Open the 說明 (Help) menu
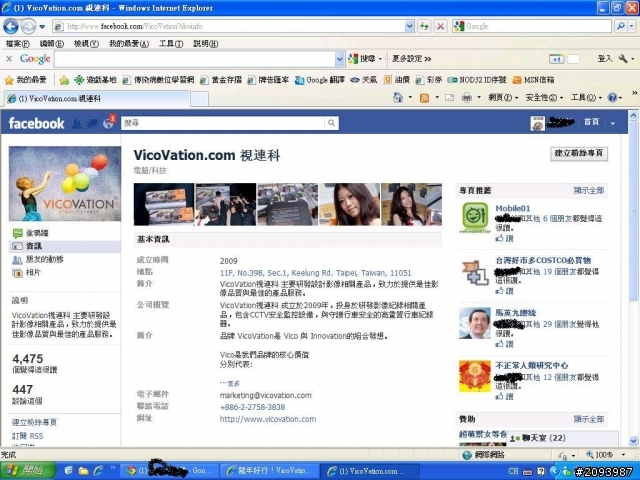Screen dimensions: 640x480 tap(206, 43)
